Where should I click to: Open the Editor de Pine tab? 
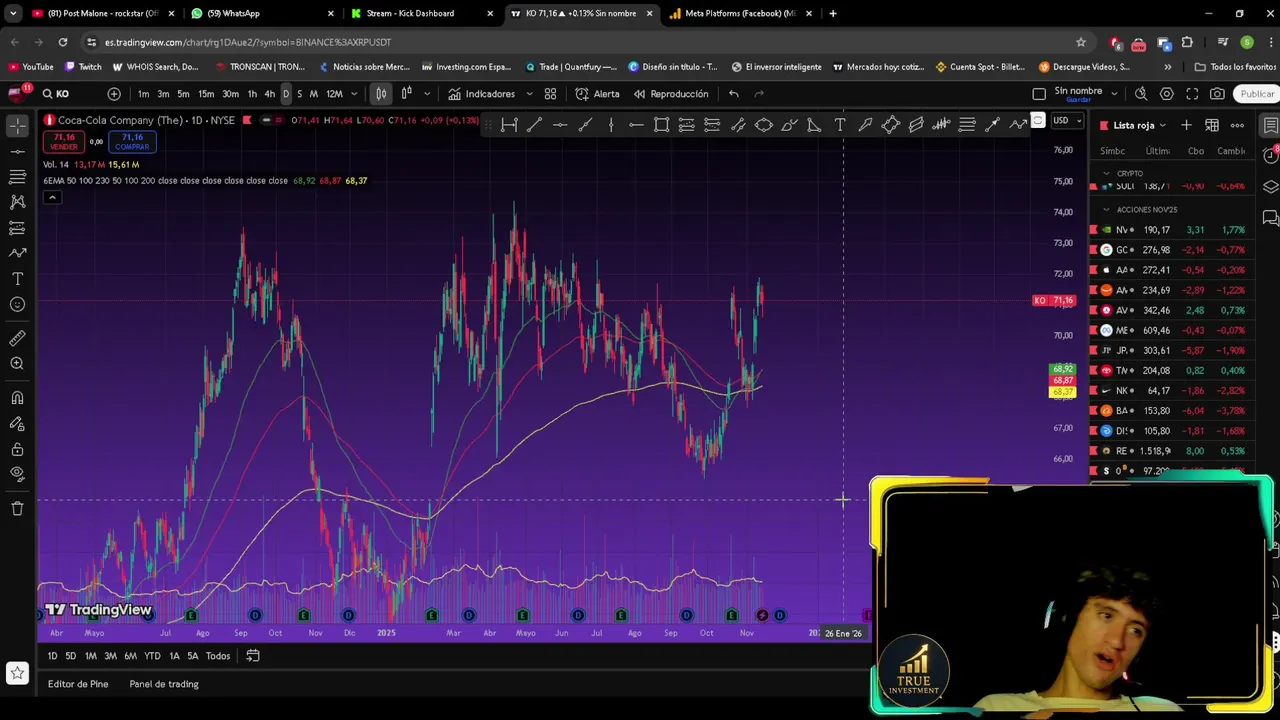coord(78,684)
